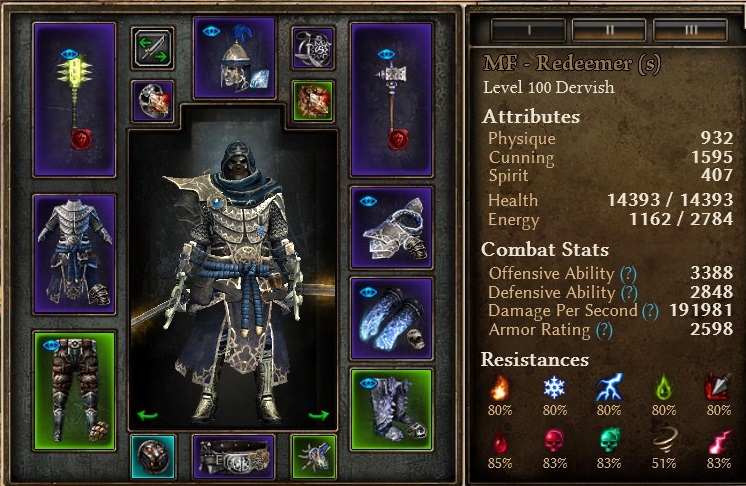The image size is (746, 486).
Task: Toggle visibility eye on the pants slot
Action: [51, 345]
